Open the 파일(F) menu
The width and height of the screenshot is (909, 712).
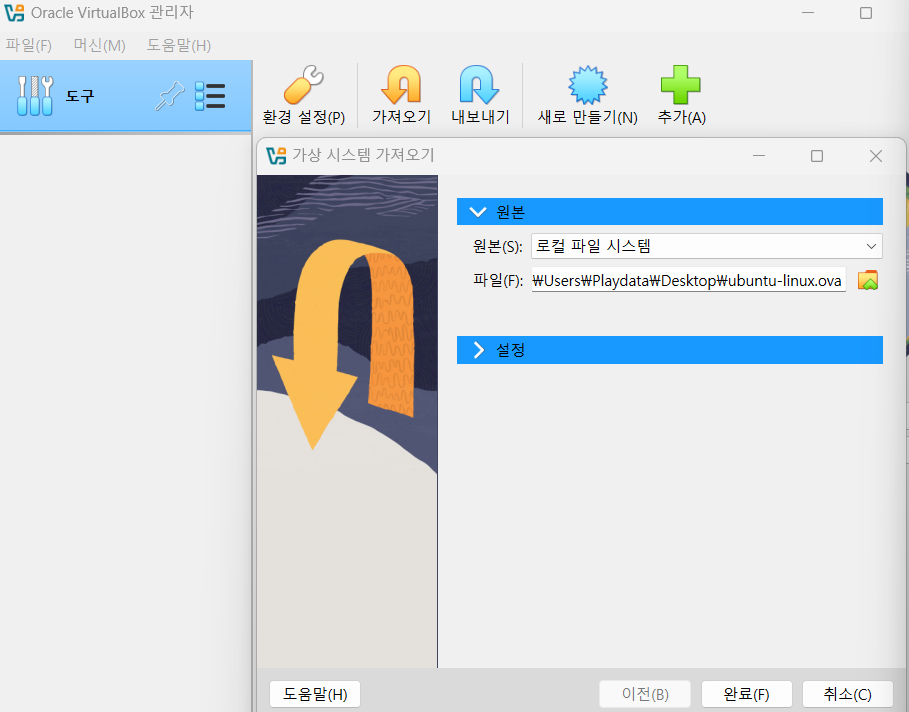point(28,45)
